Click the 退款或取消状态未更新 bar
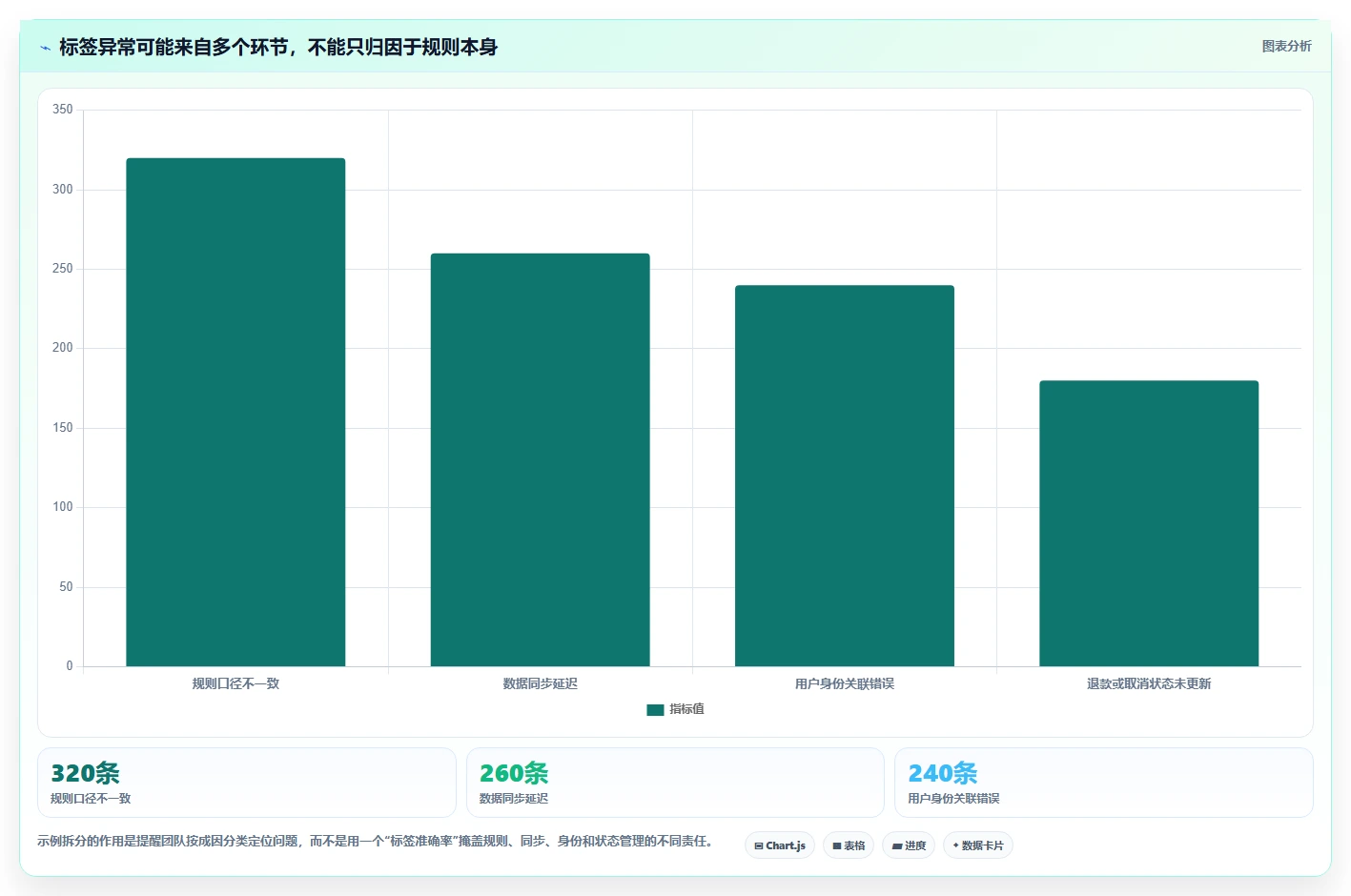Viewport: 1351px width, 896px height. (x=1149, y=523)
